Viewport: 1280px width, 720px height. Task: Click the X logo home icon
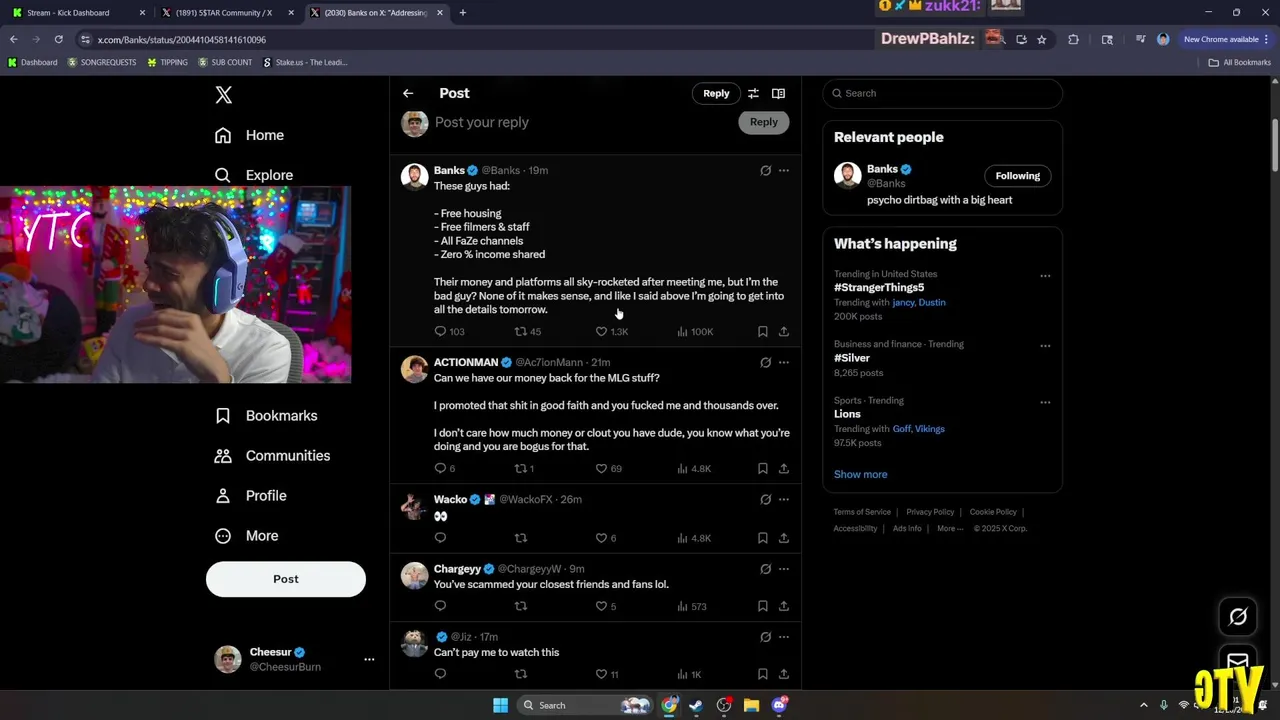224,95
